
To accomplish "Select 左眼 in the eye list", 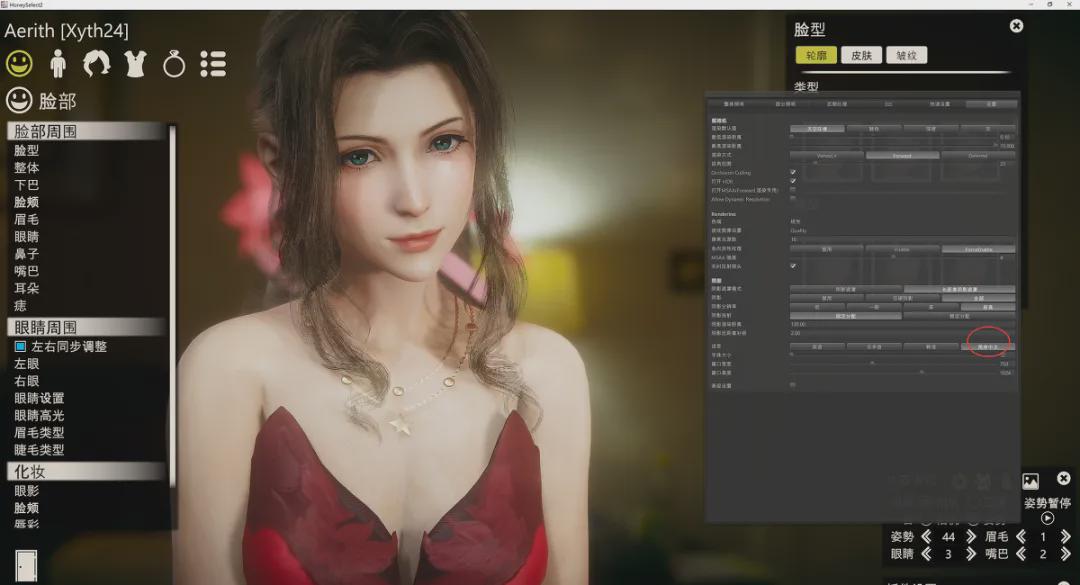I will pyautogui.click(x=27, y=363).
